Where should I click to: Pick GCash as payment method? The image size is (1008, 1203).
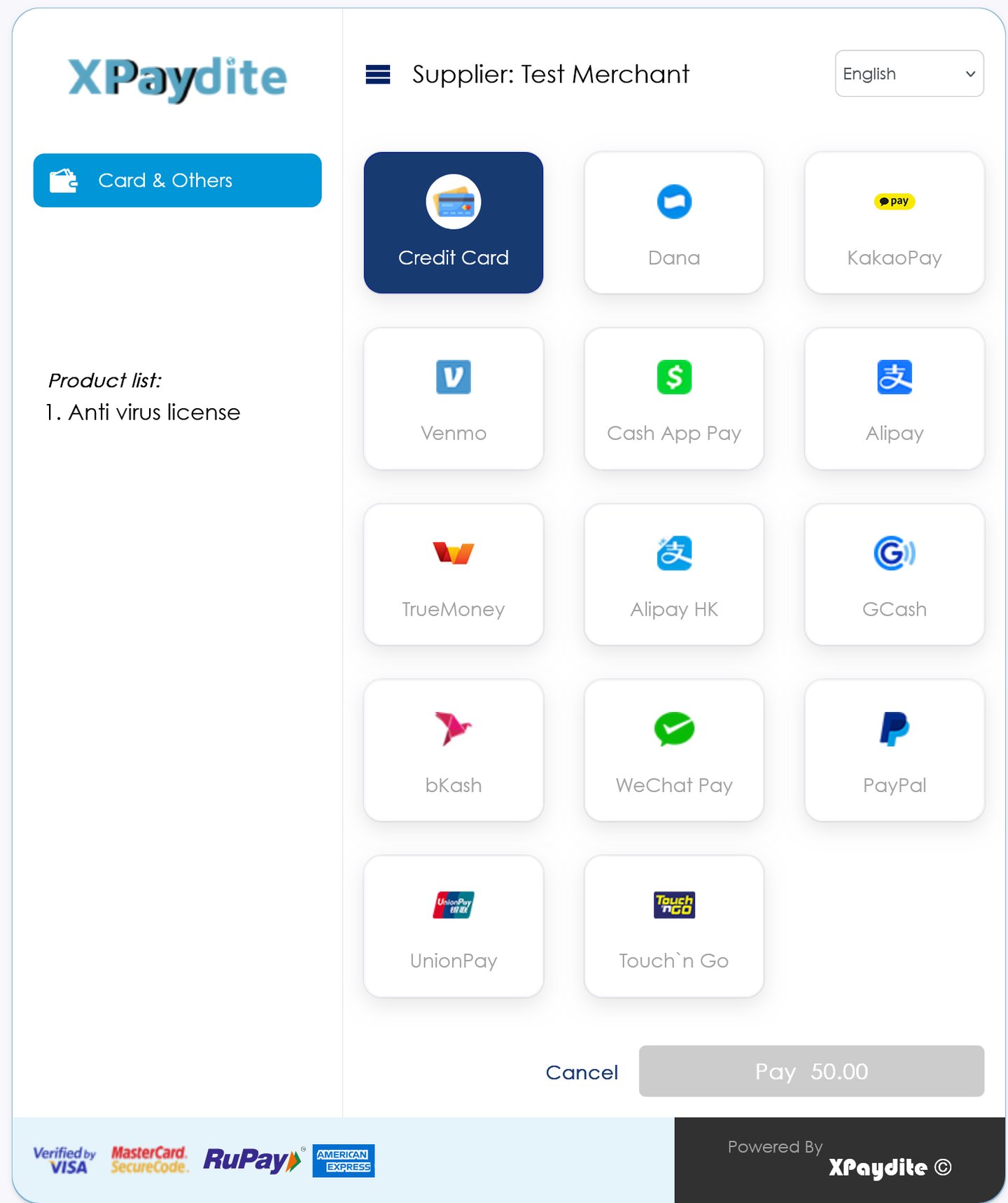[895, 574]
